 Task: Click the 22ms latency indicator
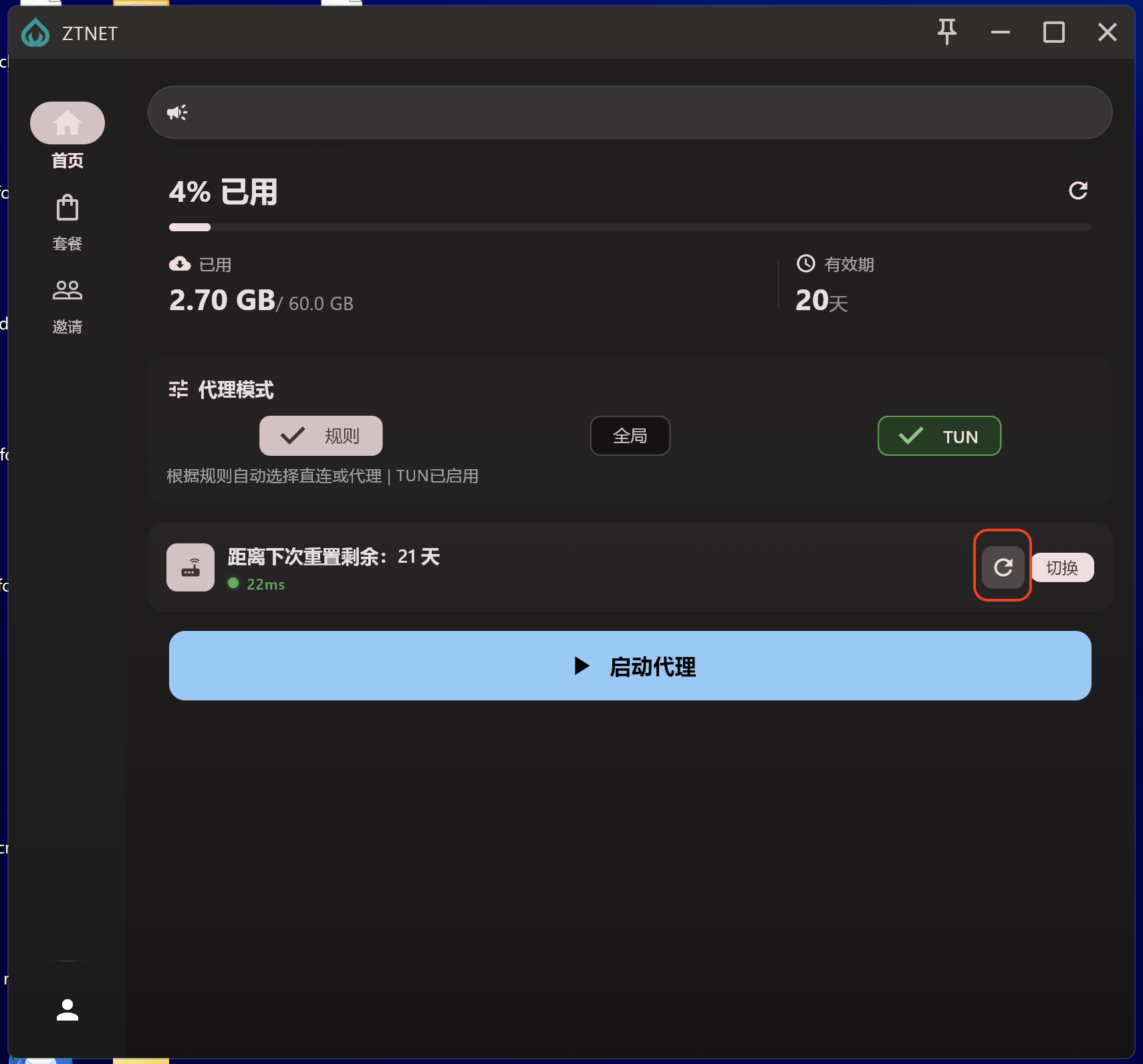coord(257,584)
